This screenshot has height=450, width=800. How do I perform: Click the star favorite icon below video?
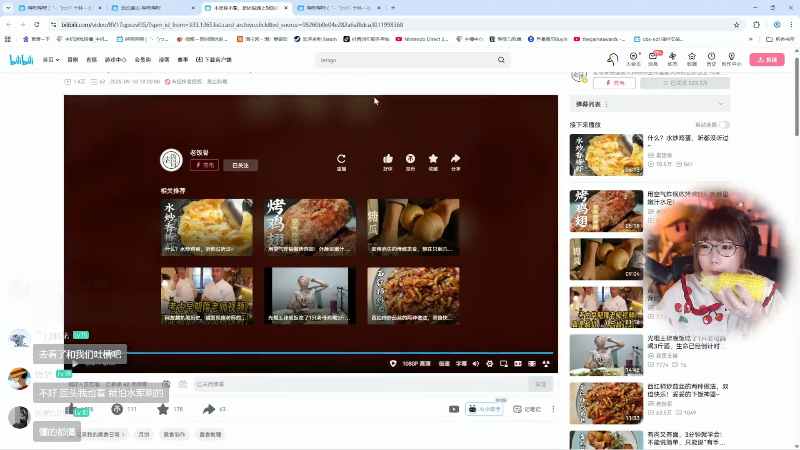(163, 409)
